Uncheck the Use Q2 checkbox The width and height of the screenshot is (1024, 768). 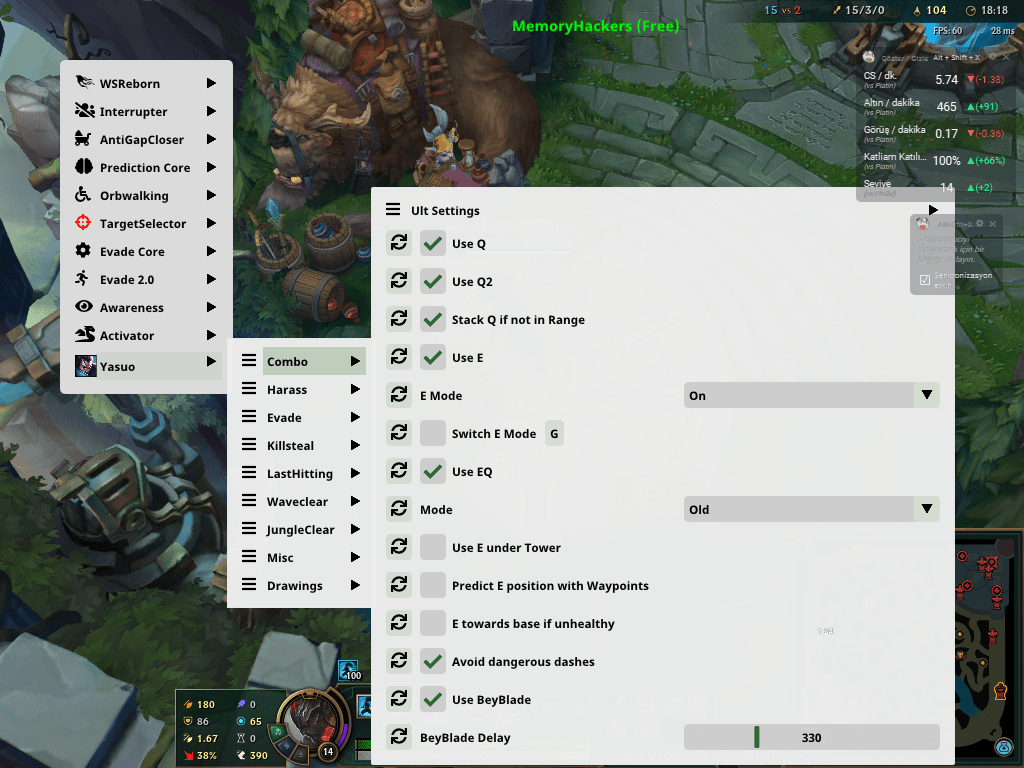coord(432,281)
